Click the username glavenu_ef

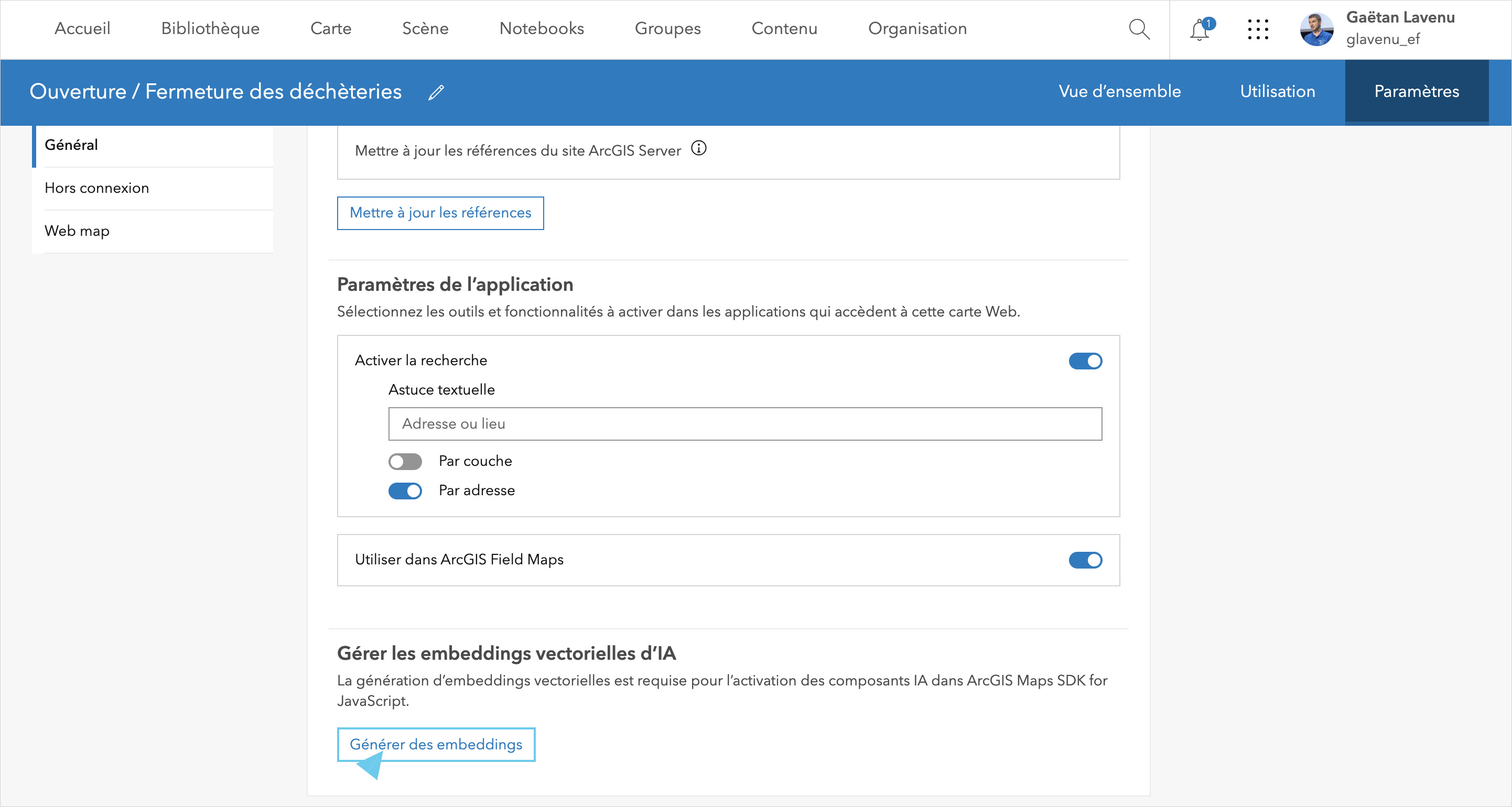click(1383, 39)
